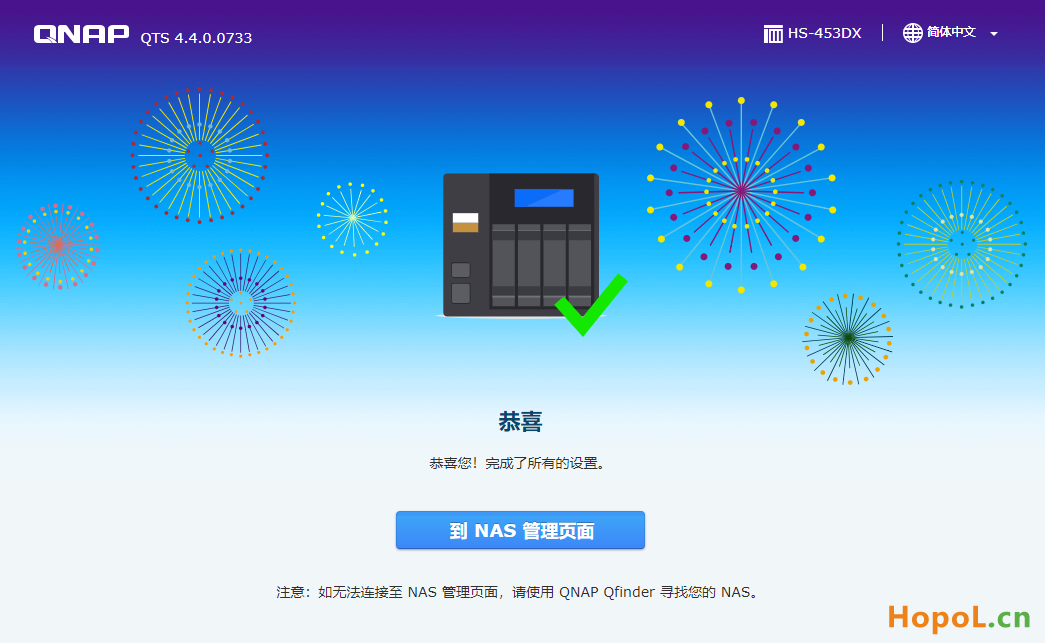This screenshot has width=1045, height=643.
Task: Click the green checkmark icon
Action: click(x=590, y=305)
